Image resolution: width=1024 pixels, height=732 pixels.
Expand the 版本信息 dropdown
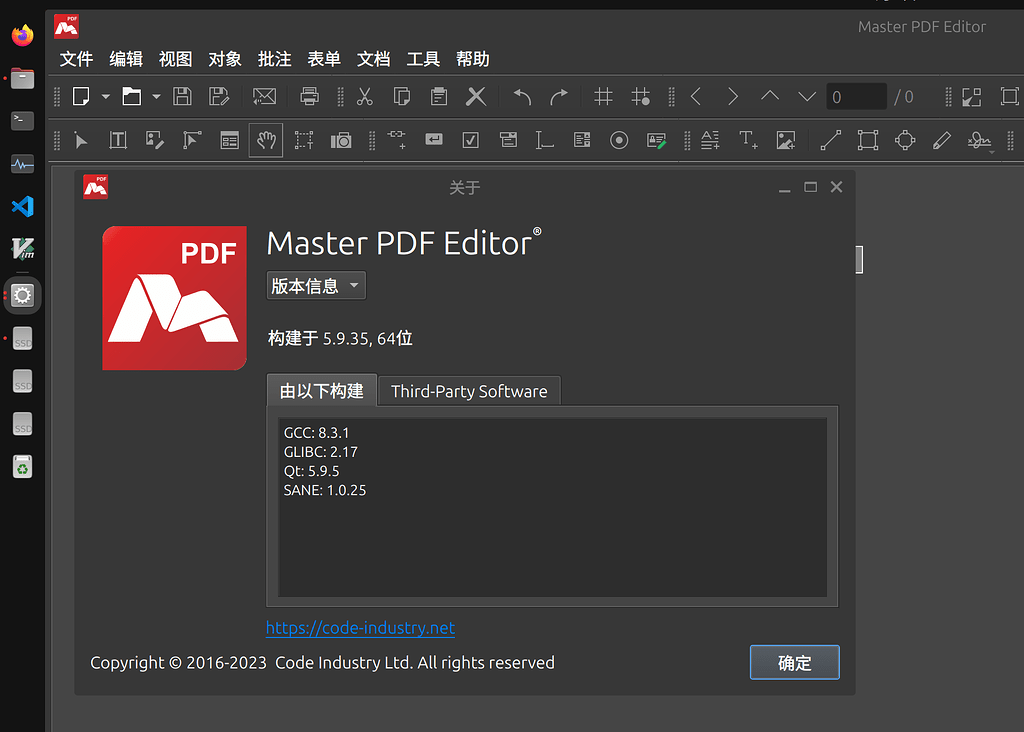316,285
